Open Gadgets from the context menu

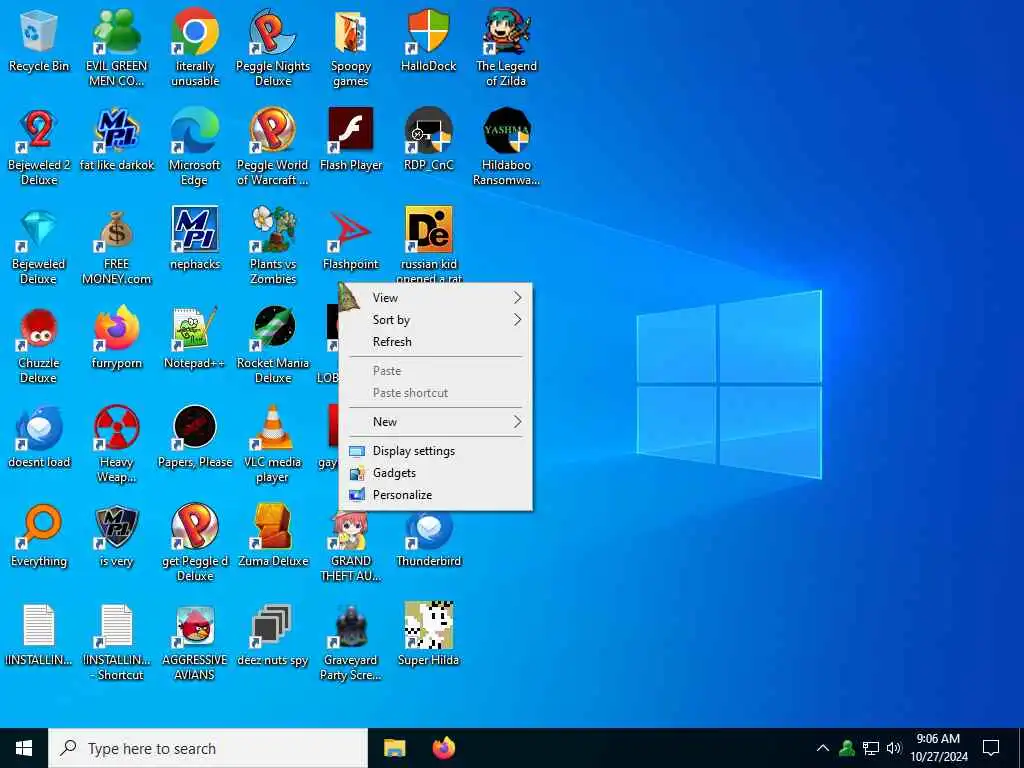436,473
